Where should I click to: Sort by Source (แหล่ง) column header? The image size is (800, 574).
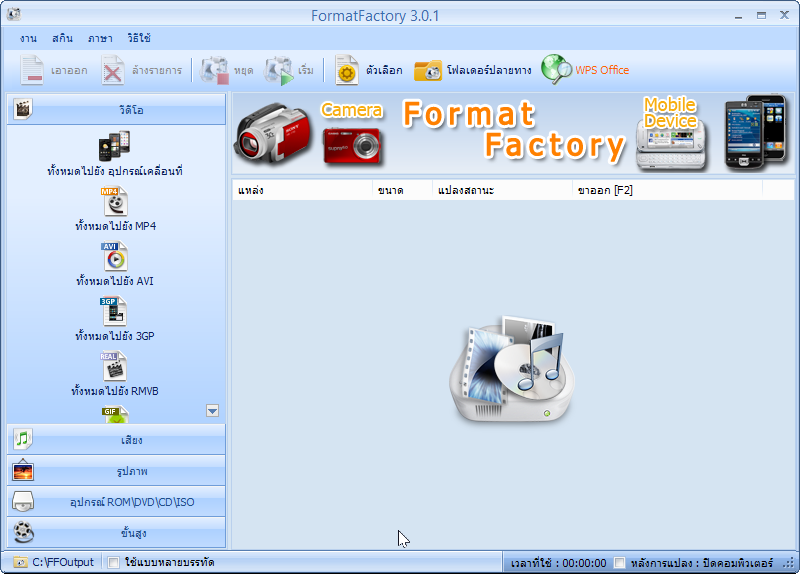[x=302, y=190]
